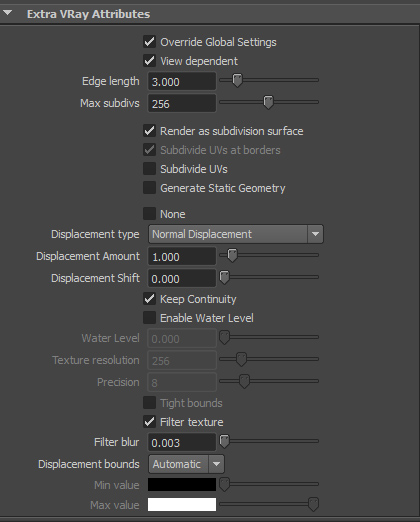The height and width of the screenshot is (522, 420).
Task: Click the Filter blur value field
Action: pyautogui.click(x=182, y=442)
